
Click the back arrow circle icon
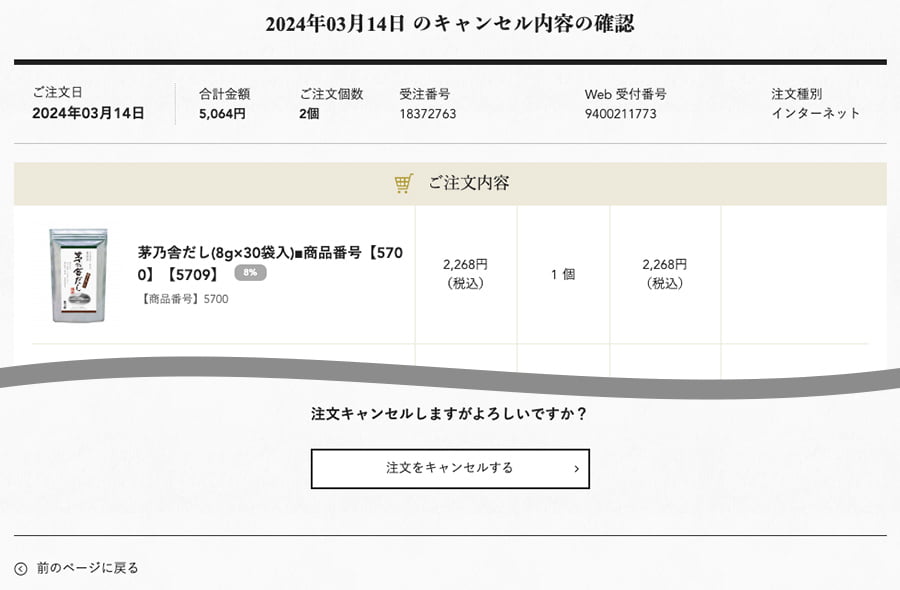[x=21, y=569]
